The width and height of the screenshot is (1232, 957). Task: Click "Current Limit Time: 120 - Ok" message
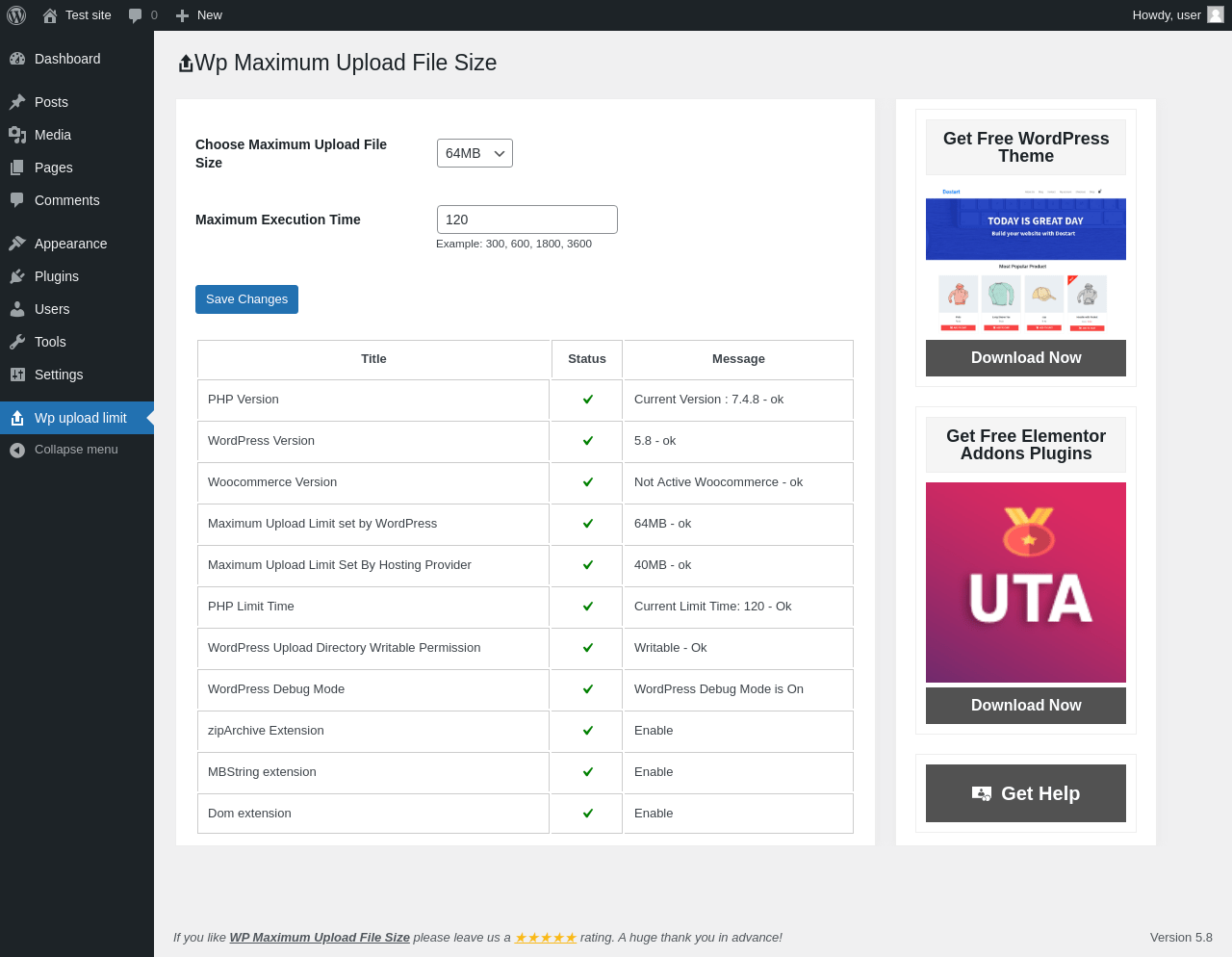click(x=713, y=607)
